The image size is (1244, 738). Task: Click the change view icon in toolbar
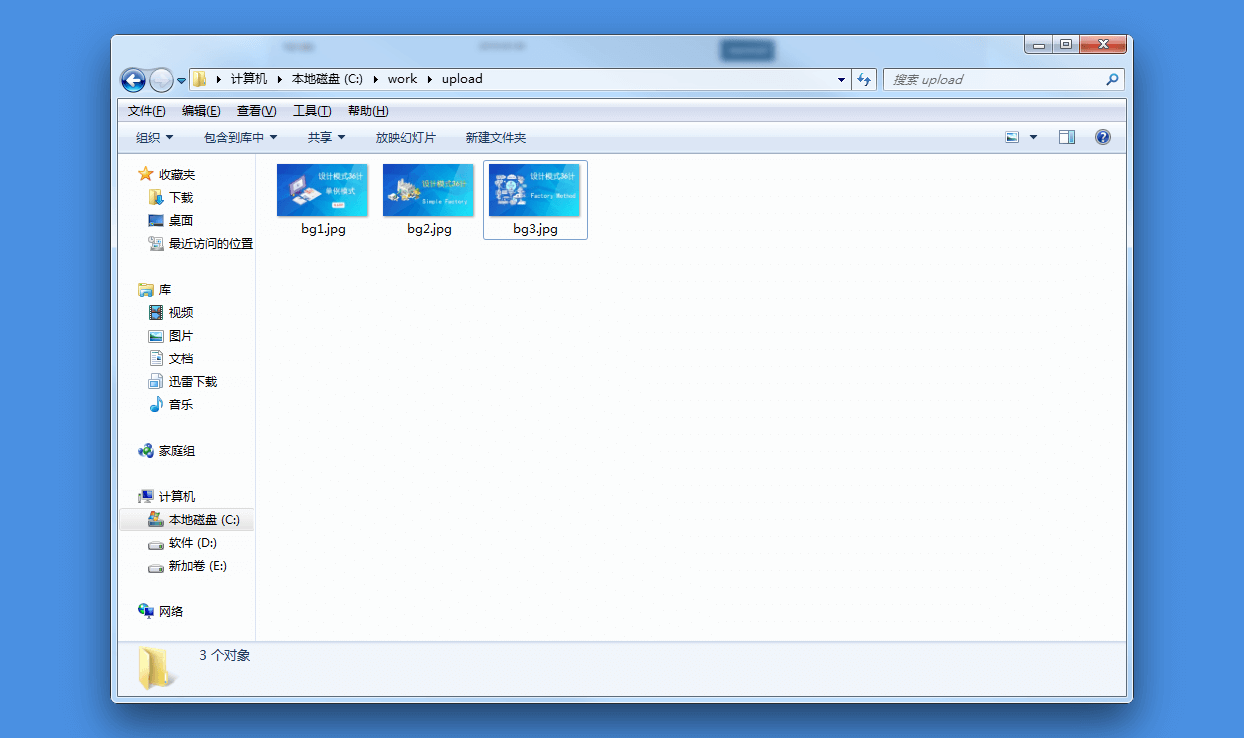(1013, 137)
